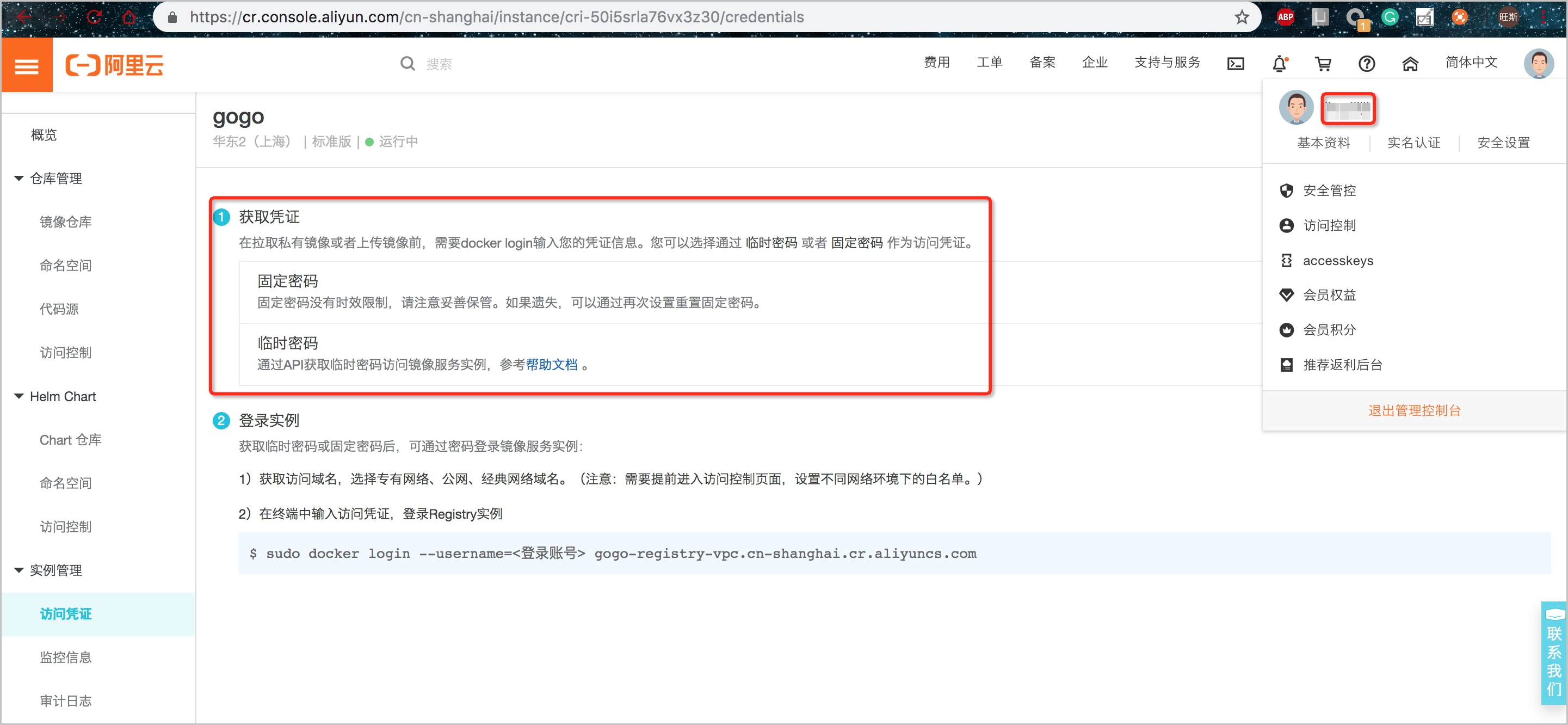1568x725 pixels.
Task: Click the blurred username in account panel
Action: 1348,109
